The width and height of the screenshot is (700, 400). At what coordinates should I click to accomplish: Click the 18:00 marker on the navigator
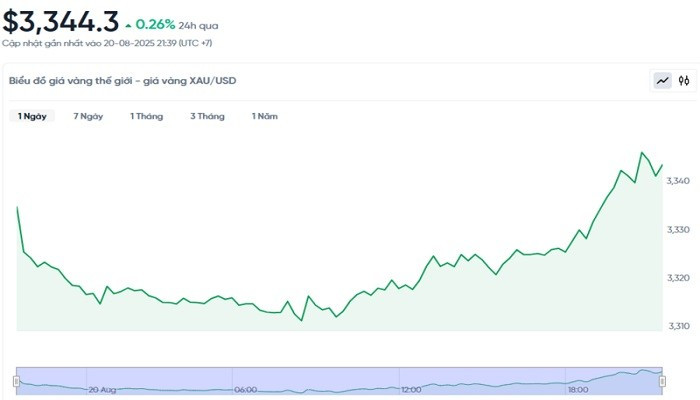pos(577,389)
